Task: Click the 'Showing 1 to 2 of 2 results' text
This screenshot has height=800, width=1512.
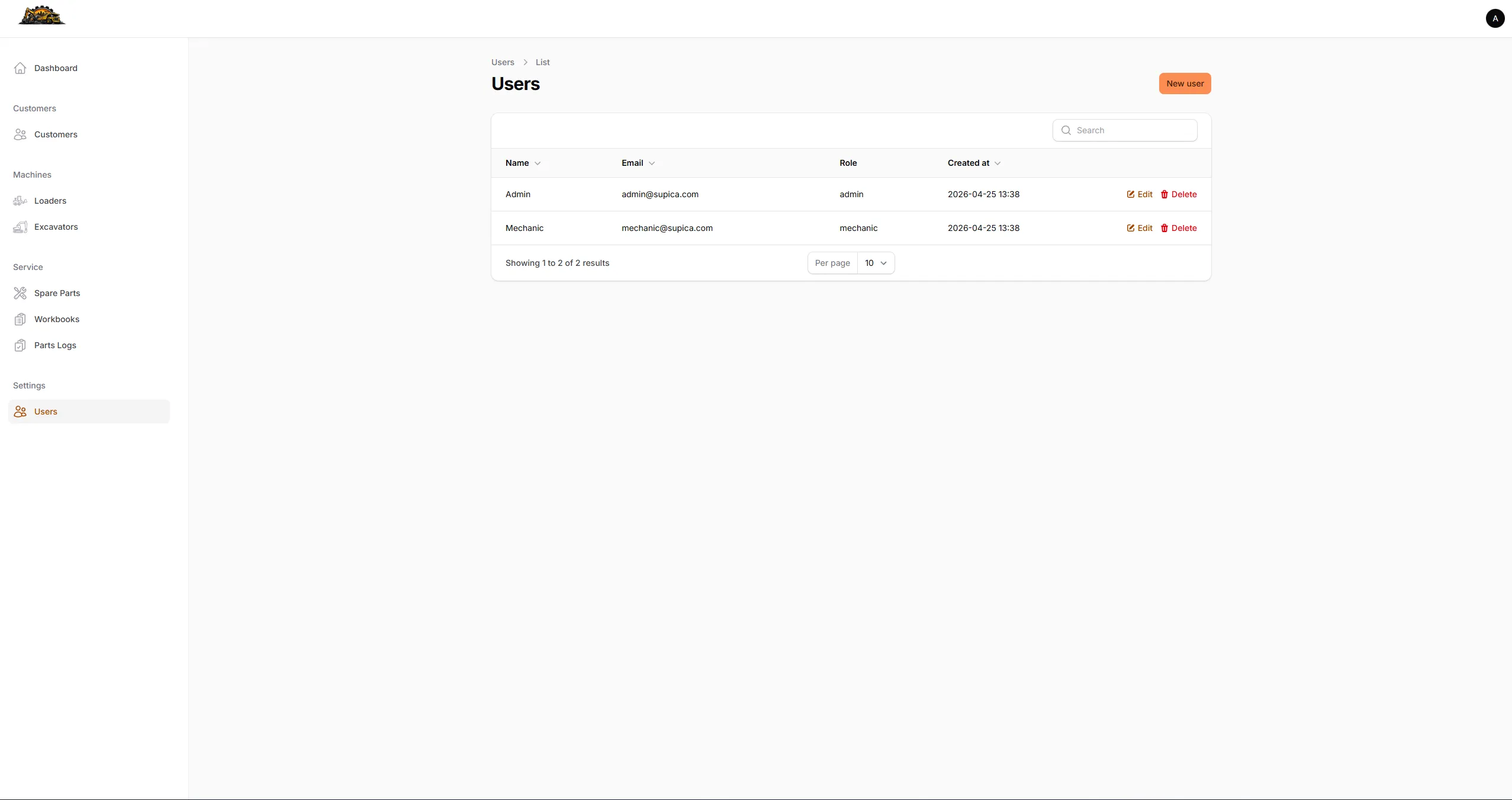Action: (557, 263)
